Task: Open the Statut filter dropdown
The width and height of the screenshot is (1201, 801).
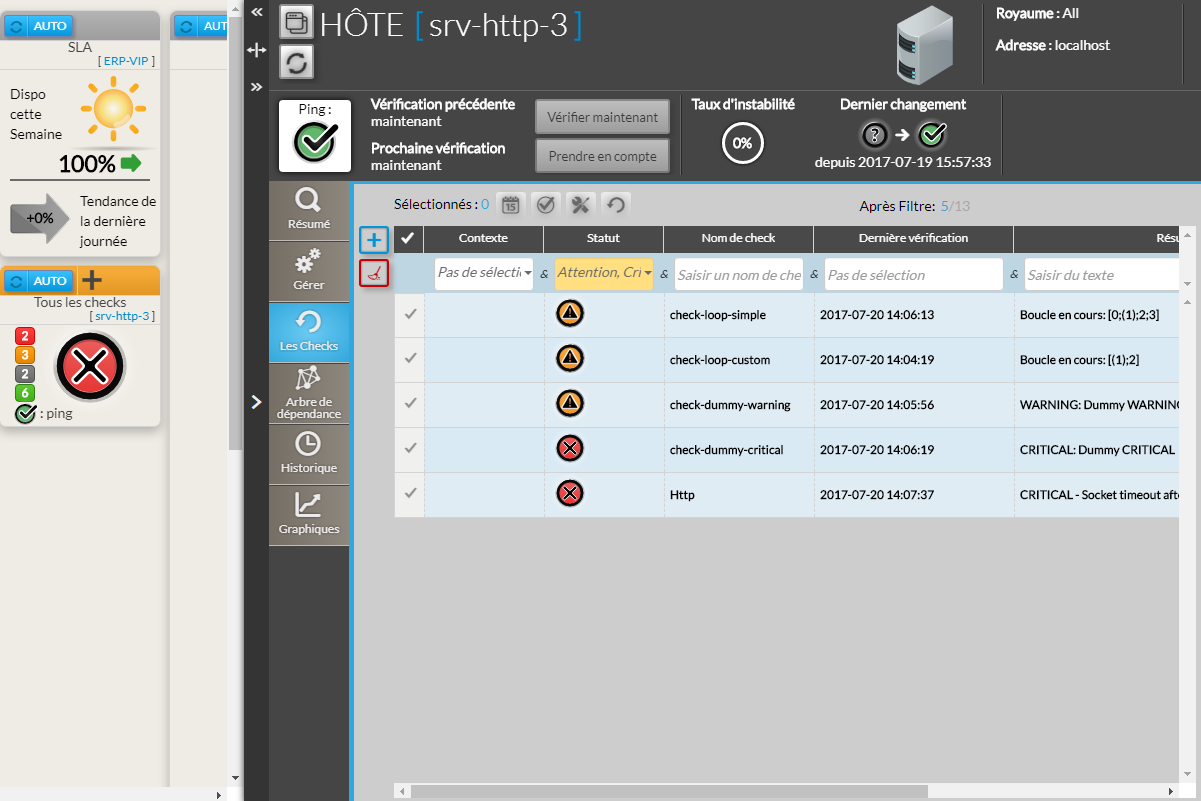Action: click(604, 274)
